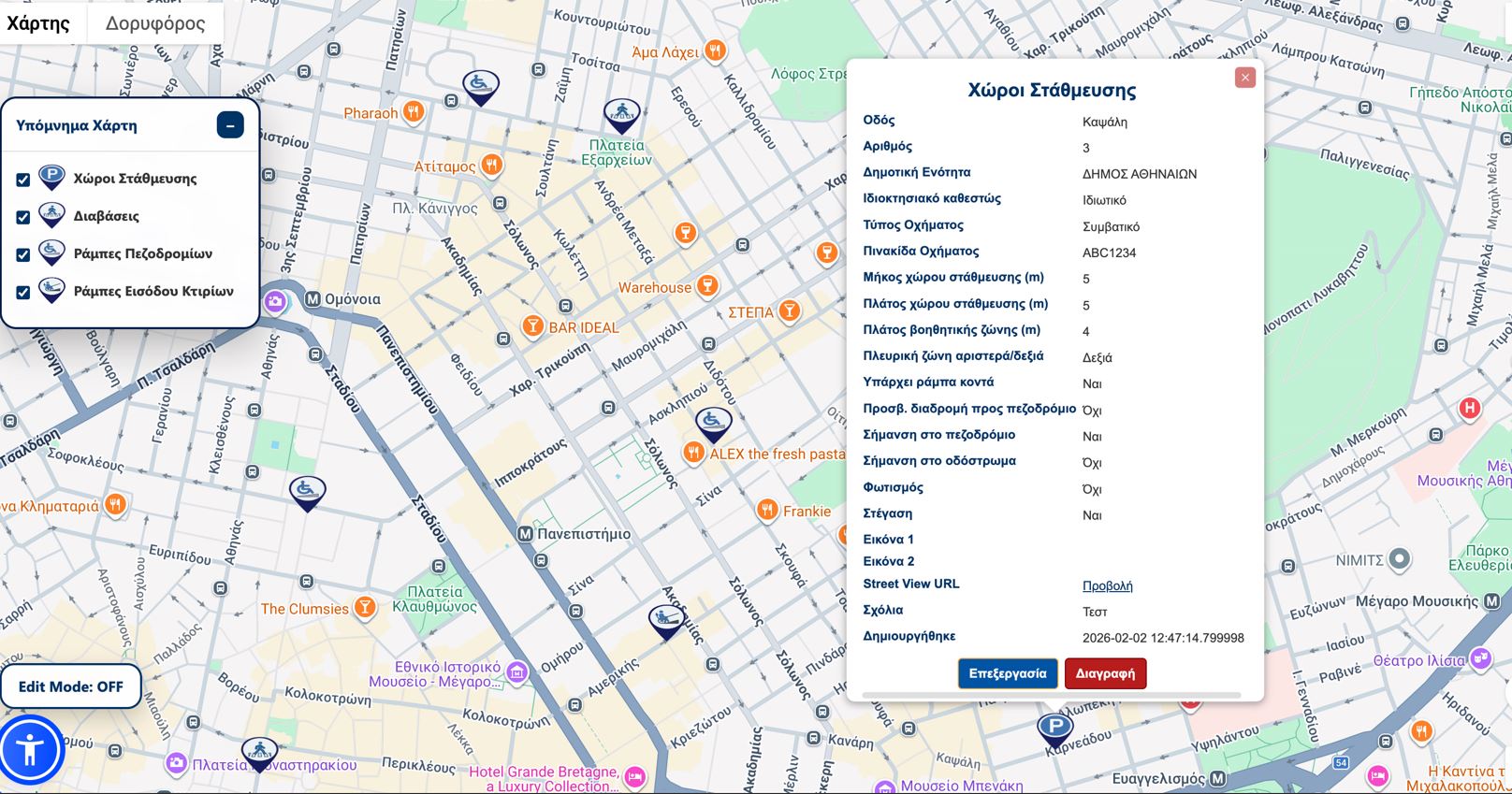Click the parking marker near Καρνεάδου street
The width and height of the screenshot is (1512, 794).
coord(1054,728)
